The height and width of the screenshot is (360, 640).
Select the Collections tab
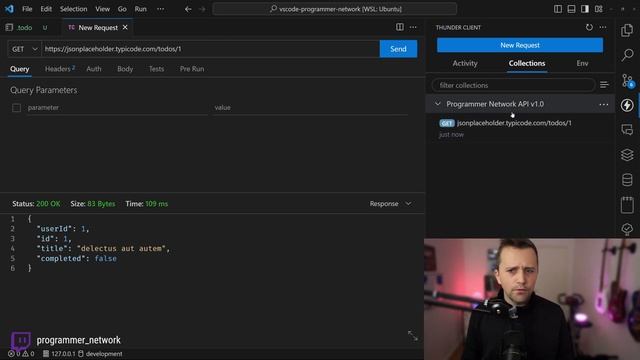[x=527, y=63]
